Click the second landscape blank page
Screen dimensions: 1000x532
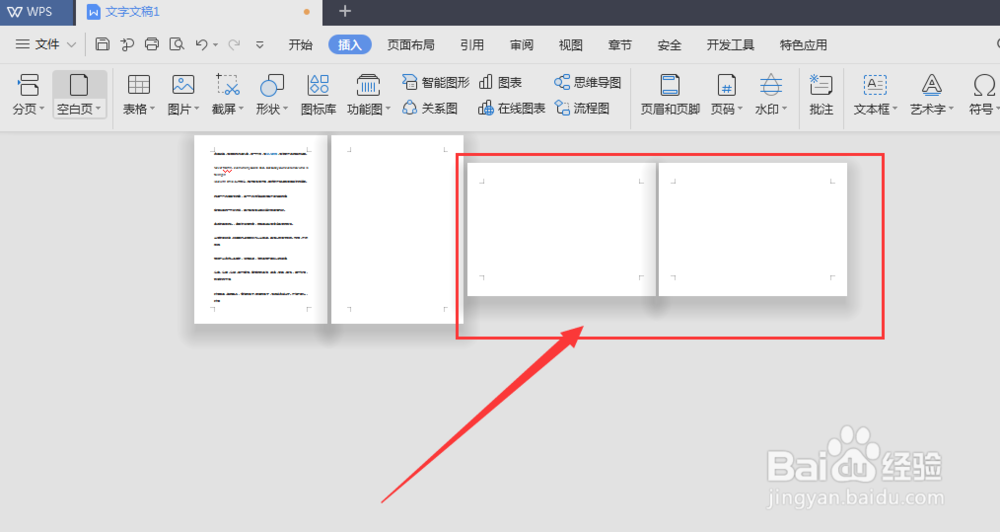click(x=753, y=230)
